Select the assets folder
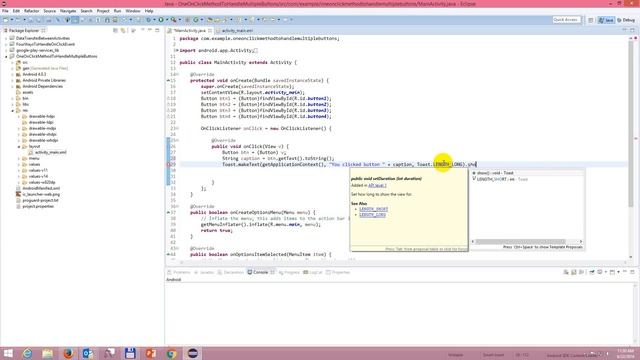Viewport: 640px width, 360px height. click(x=24, y=92)
